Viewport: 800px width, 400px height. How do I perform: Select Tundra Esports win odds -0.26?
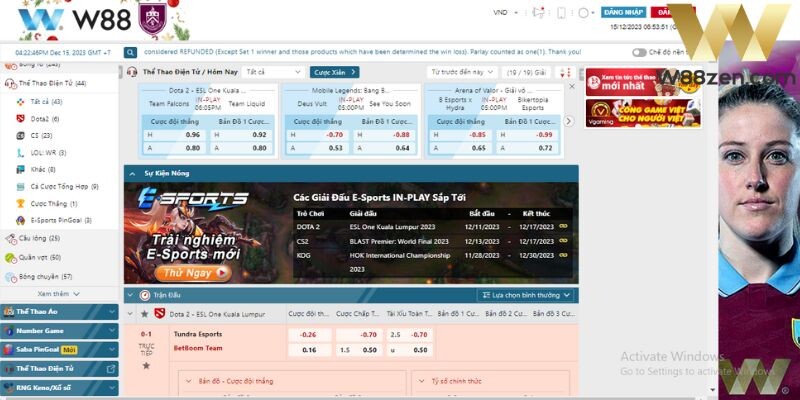coord(310,335)
